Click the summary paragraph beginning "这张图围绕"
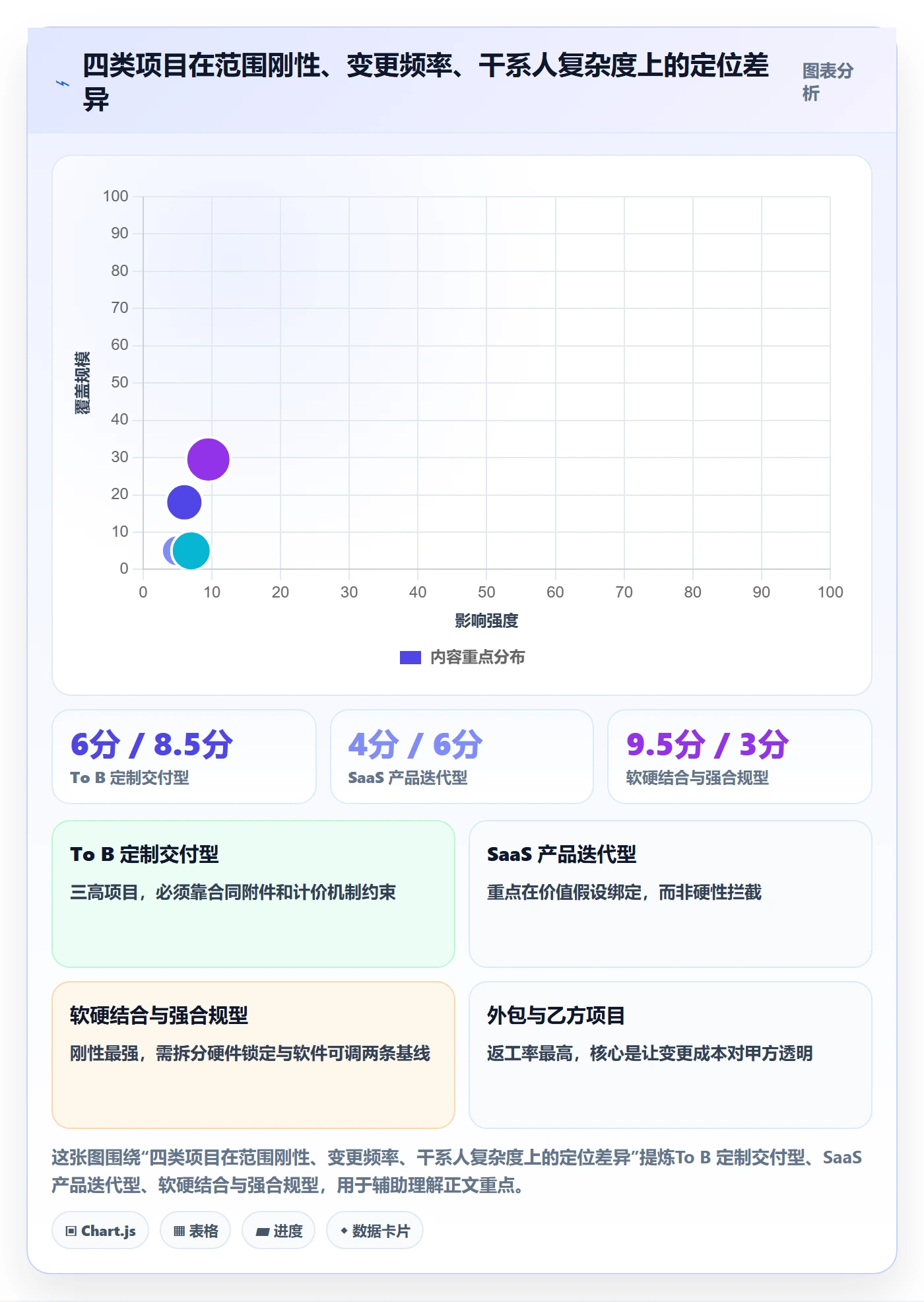The height and width of the screenshot is (1302, 924). (x=457, y=1171)
